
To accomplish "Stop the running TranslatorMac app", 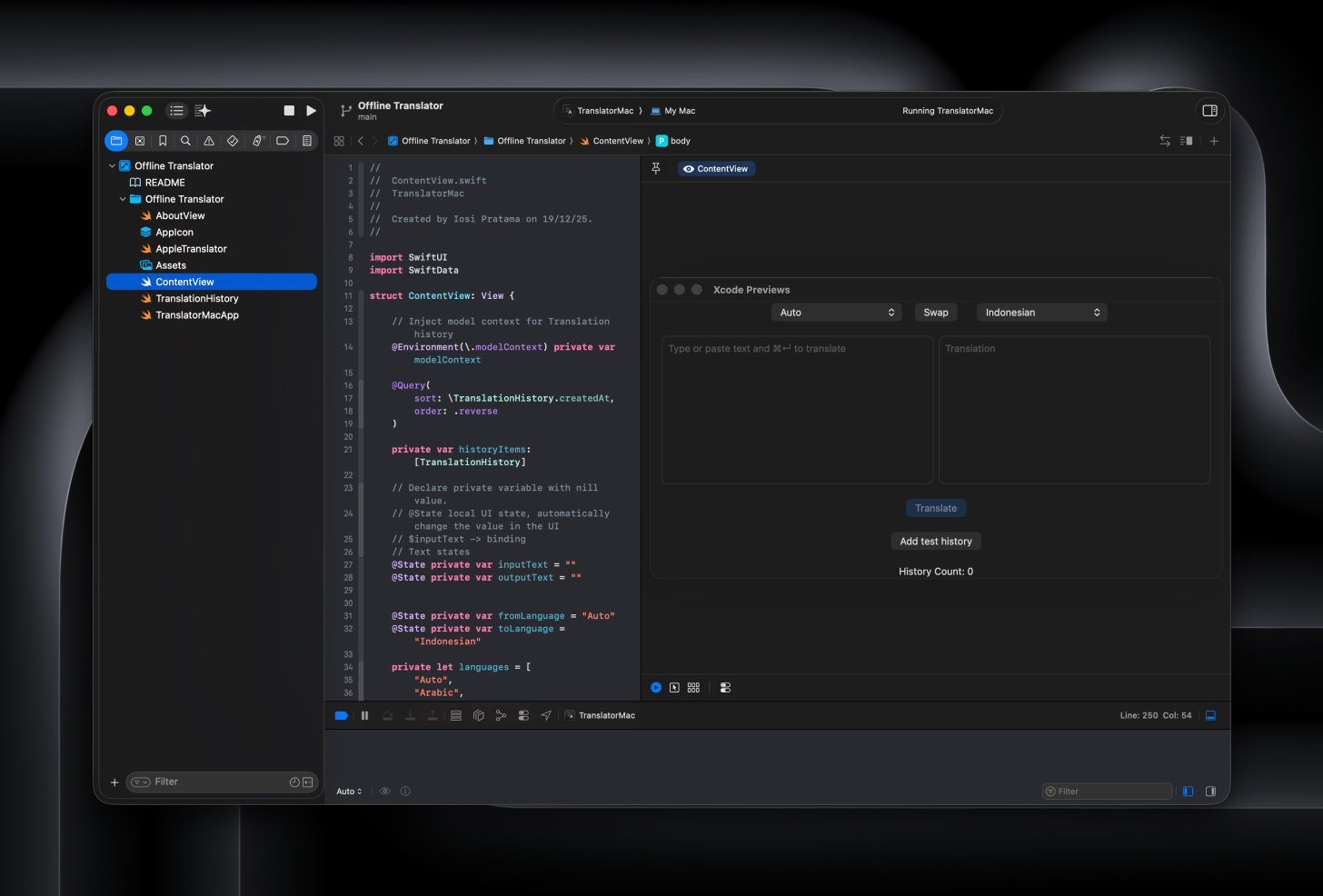I will [x=289, y=111].
